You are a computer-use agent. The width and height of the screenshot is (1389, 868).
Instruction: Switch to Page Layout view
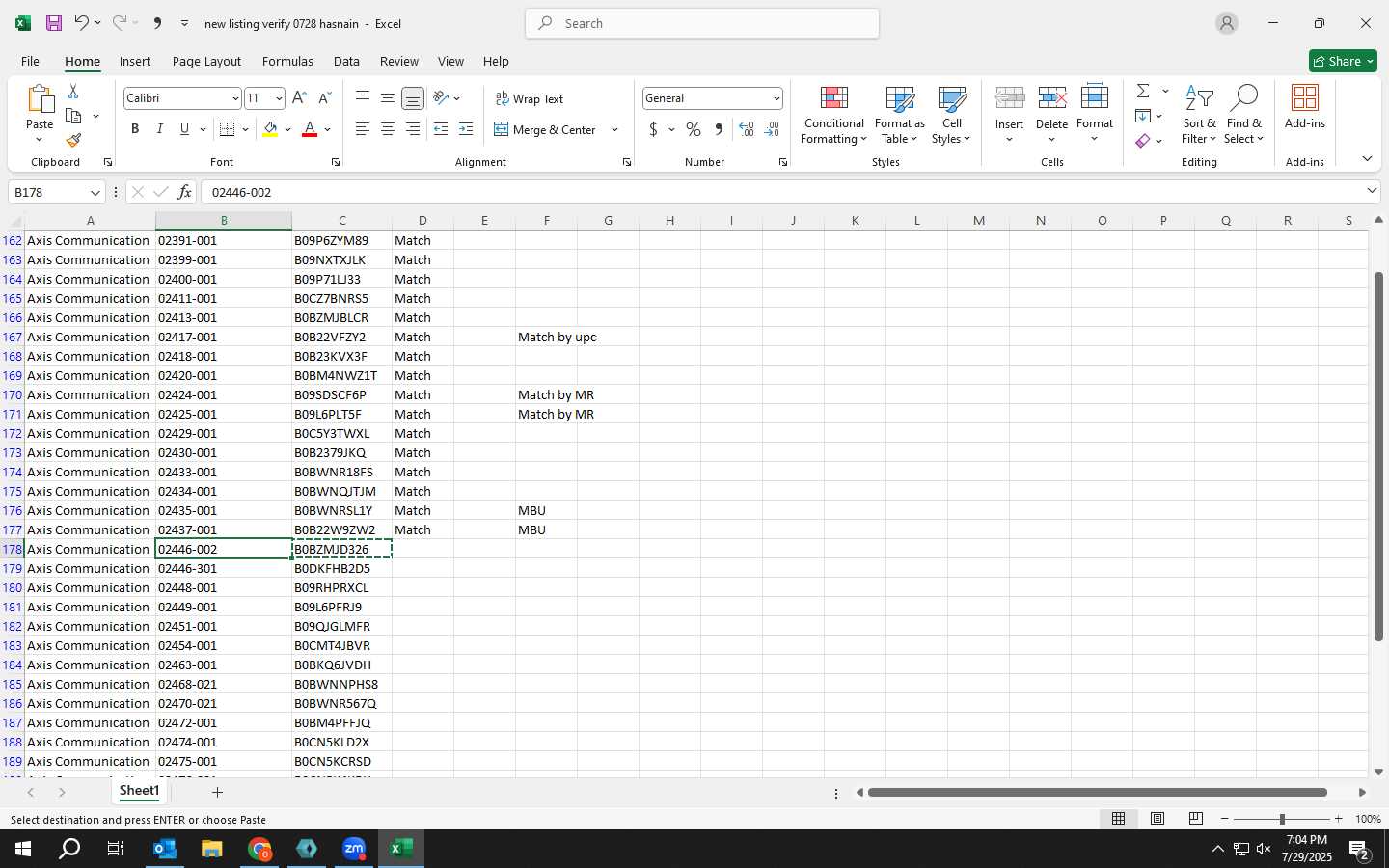coord(1157,819)
